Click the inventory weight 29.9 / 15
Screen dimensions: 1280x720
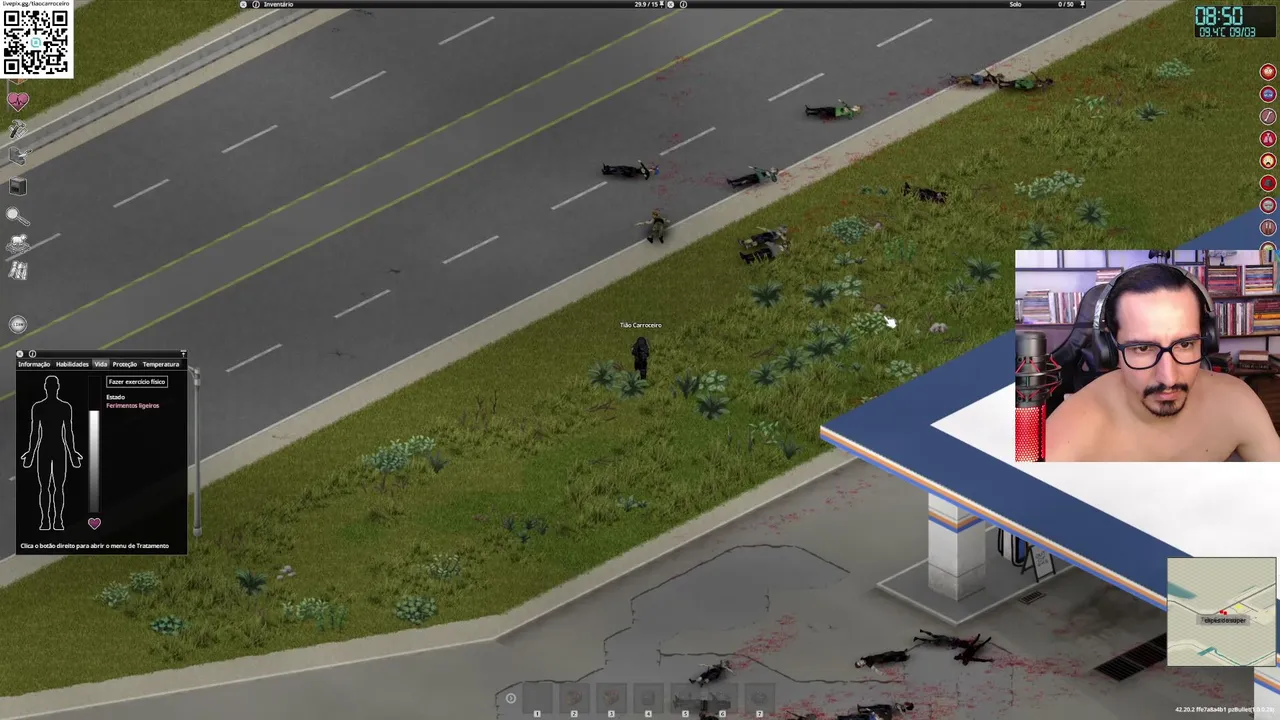pos(648,4)
